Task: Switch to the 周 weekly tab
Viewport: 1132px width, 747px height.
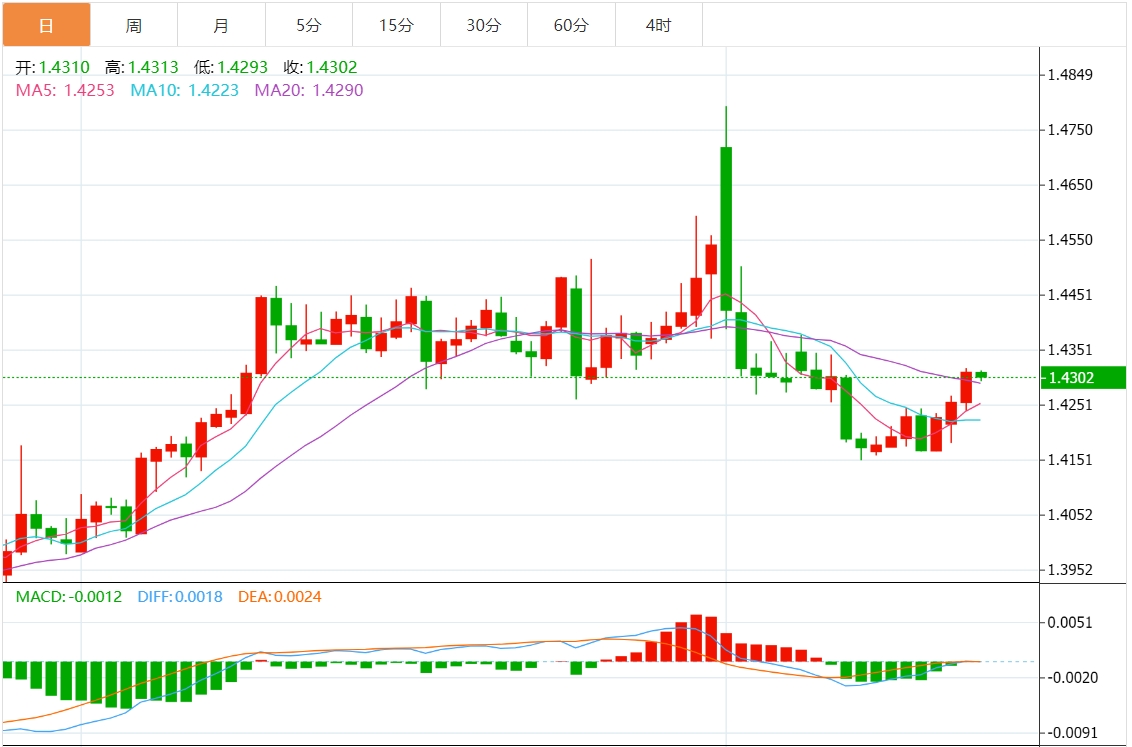Action: coord(134,25)
